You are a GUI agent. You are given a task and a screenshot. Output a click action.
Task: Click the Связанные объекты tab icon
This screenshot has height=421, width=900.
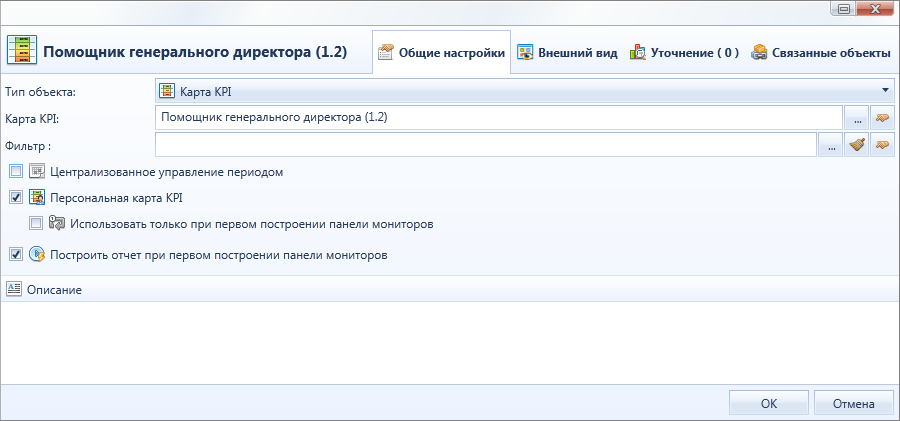coord(759,53)
